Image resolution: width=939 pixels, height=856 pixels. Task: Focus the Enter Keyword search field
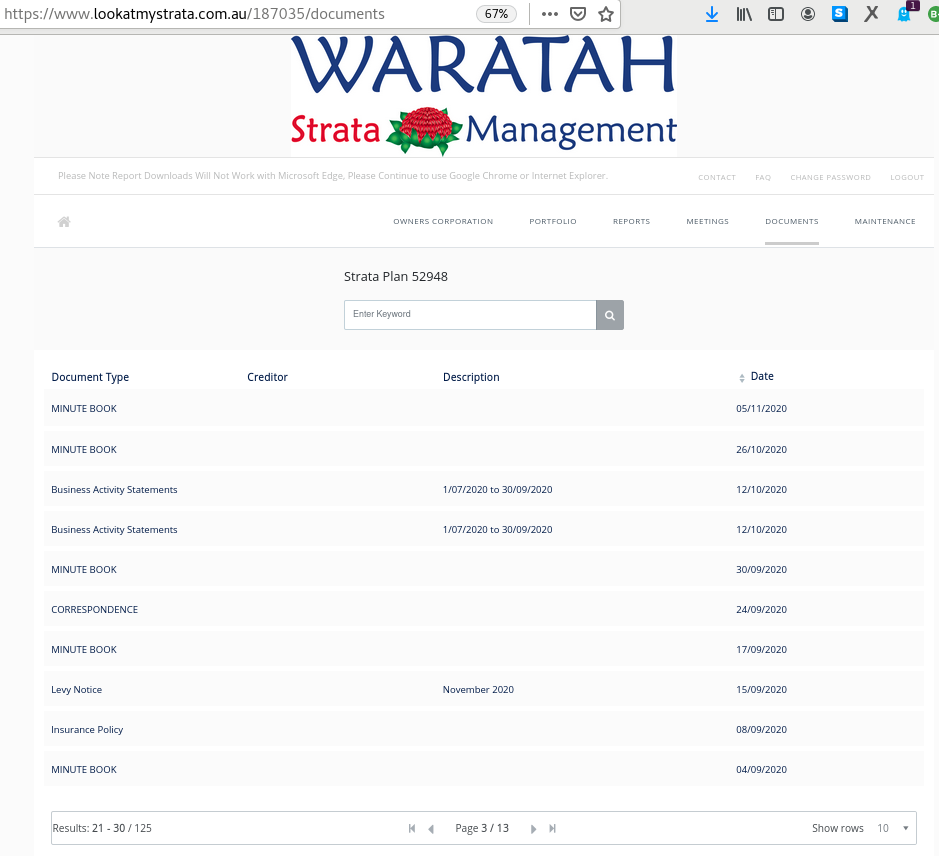click(470, 315)
